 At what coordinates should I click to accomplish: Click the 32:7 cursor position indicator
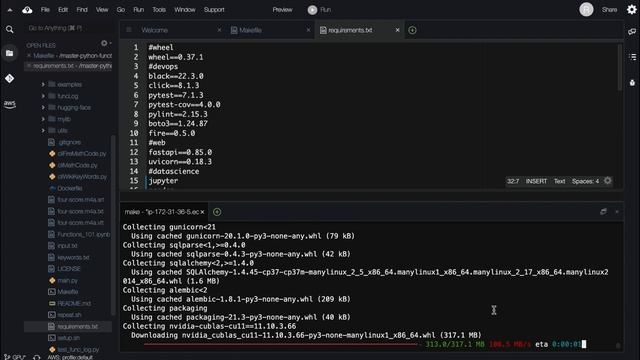point(513,181)
